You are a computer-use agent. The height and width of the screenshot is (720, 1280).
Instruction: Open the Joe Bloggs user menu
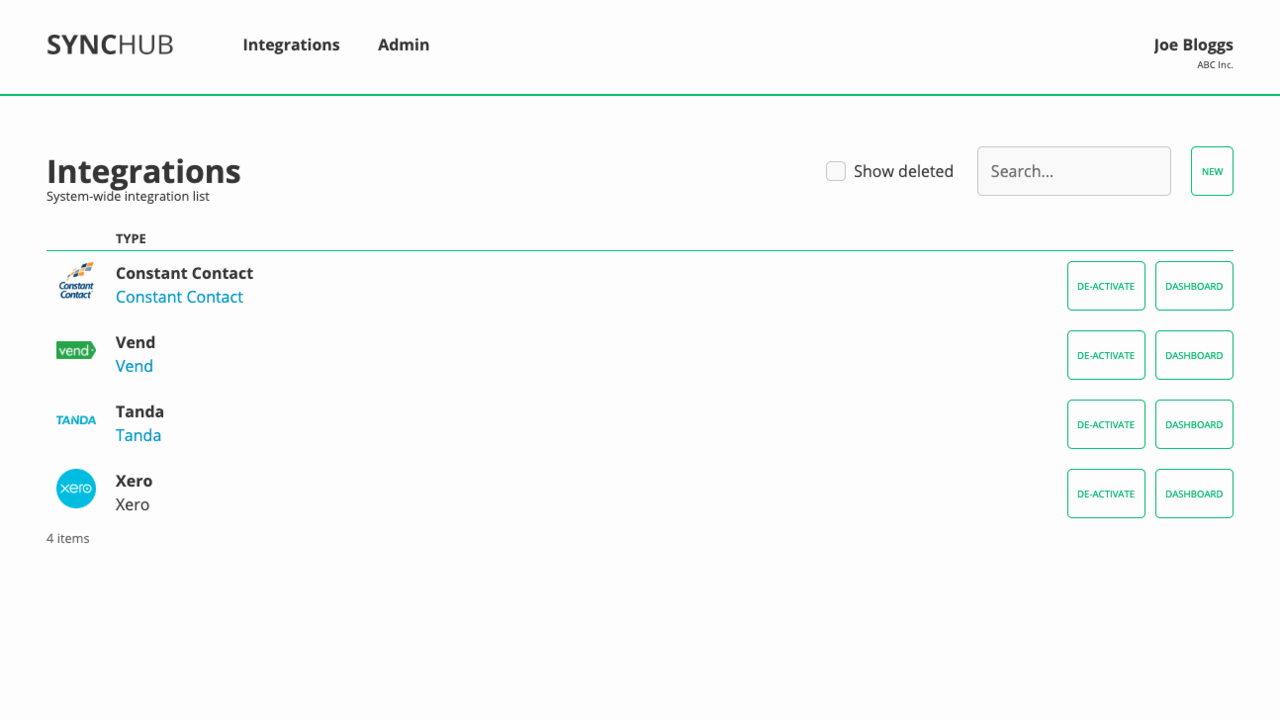point(1193,45)
